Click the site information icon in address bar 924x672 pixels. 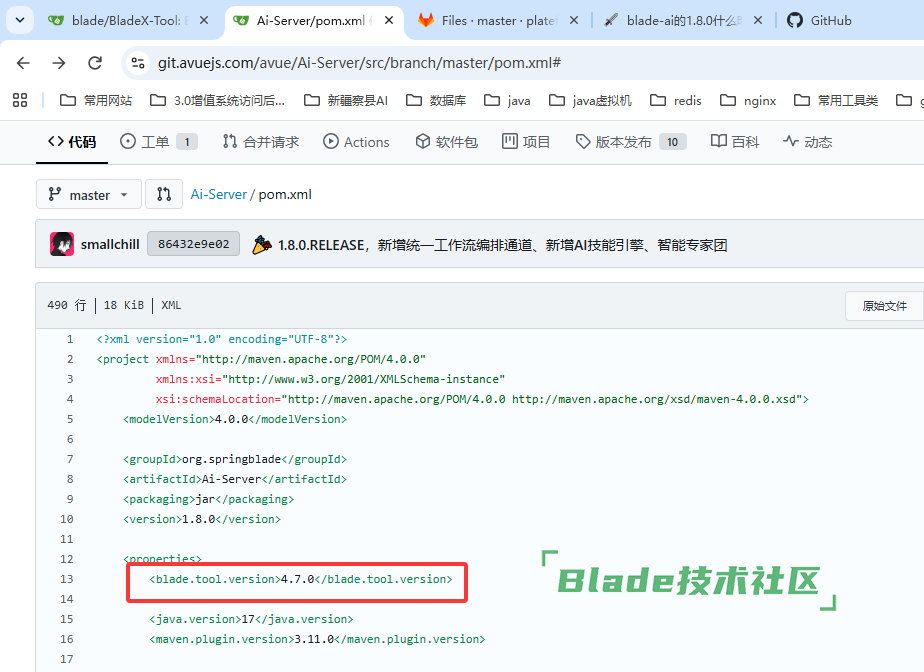coord(138,62)
